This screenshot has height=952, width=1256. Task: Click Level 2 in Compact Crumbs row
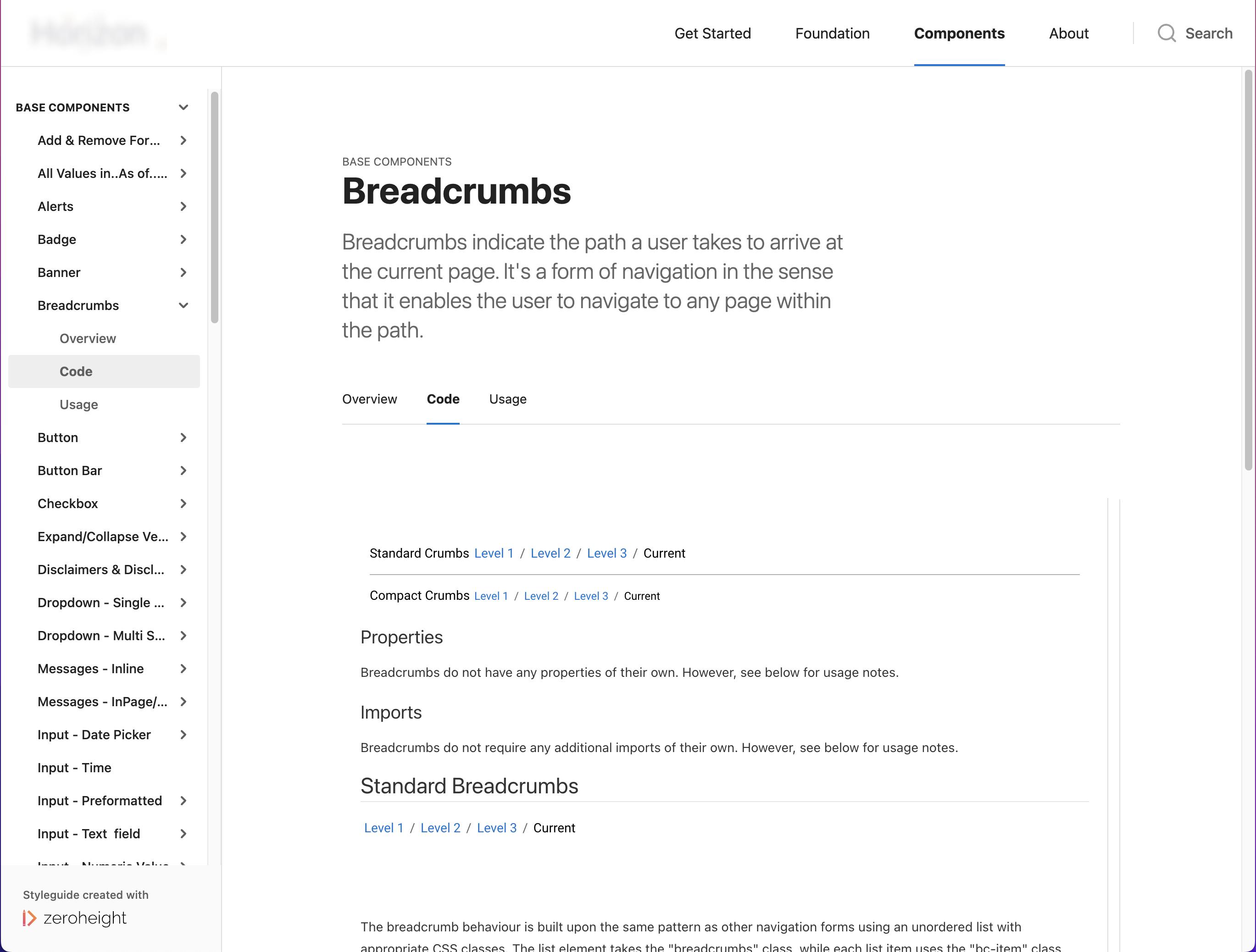[540, 596]
